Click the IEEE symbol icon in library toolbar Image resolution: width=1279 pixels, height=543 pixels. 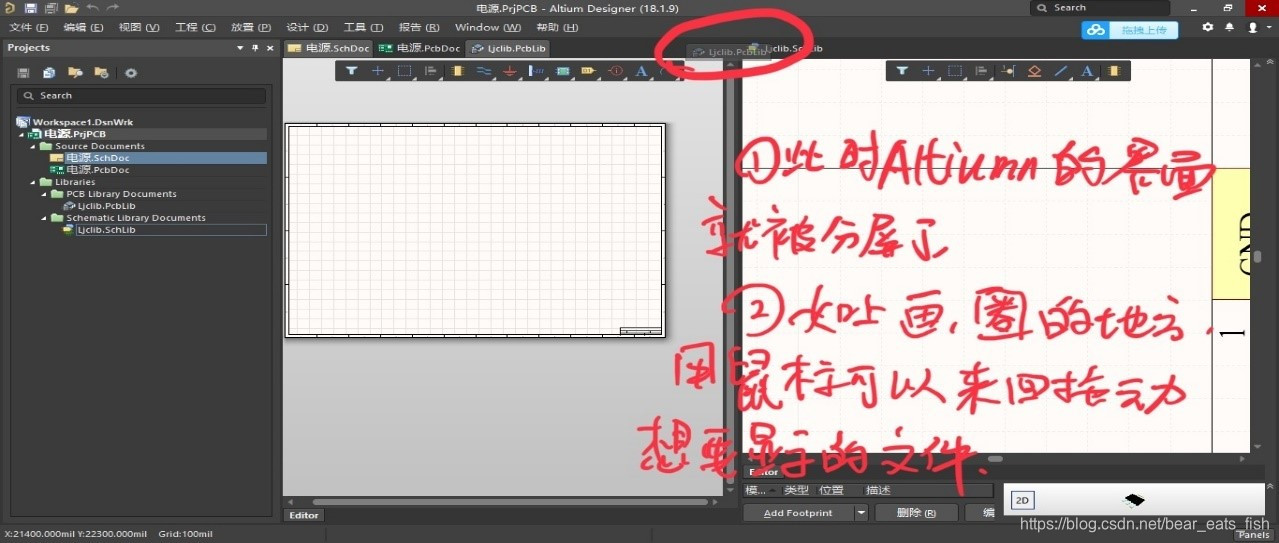coord(1034,71)
